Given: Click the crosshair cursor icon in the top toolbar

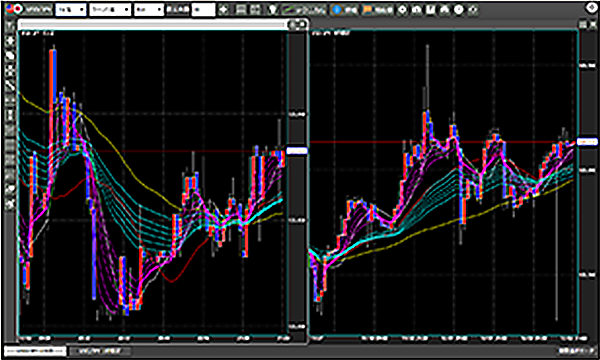Looking at the screenshot, I should [x=224, y=10].
